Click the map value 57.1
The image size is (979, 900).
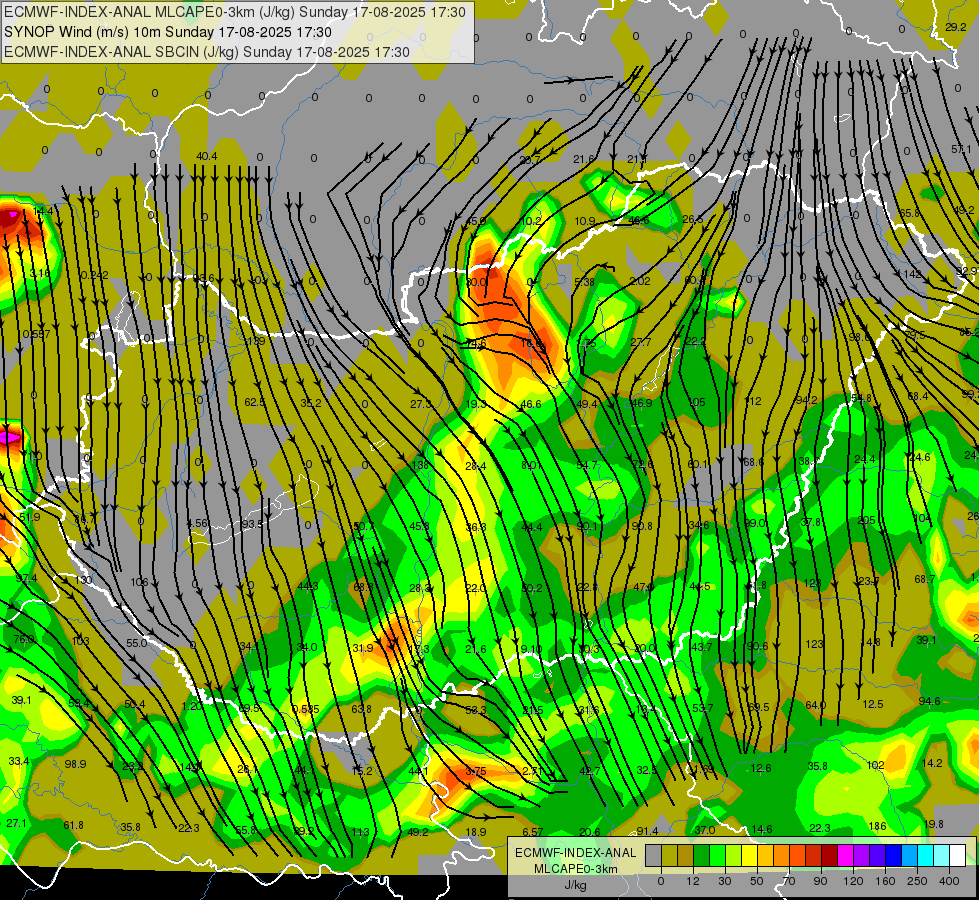coord(961,149)
